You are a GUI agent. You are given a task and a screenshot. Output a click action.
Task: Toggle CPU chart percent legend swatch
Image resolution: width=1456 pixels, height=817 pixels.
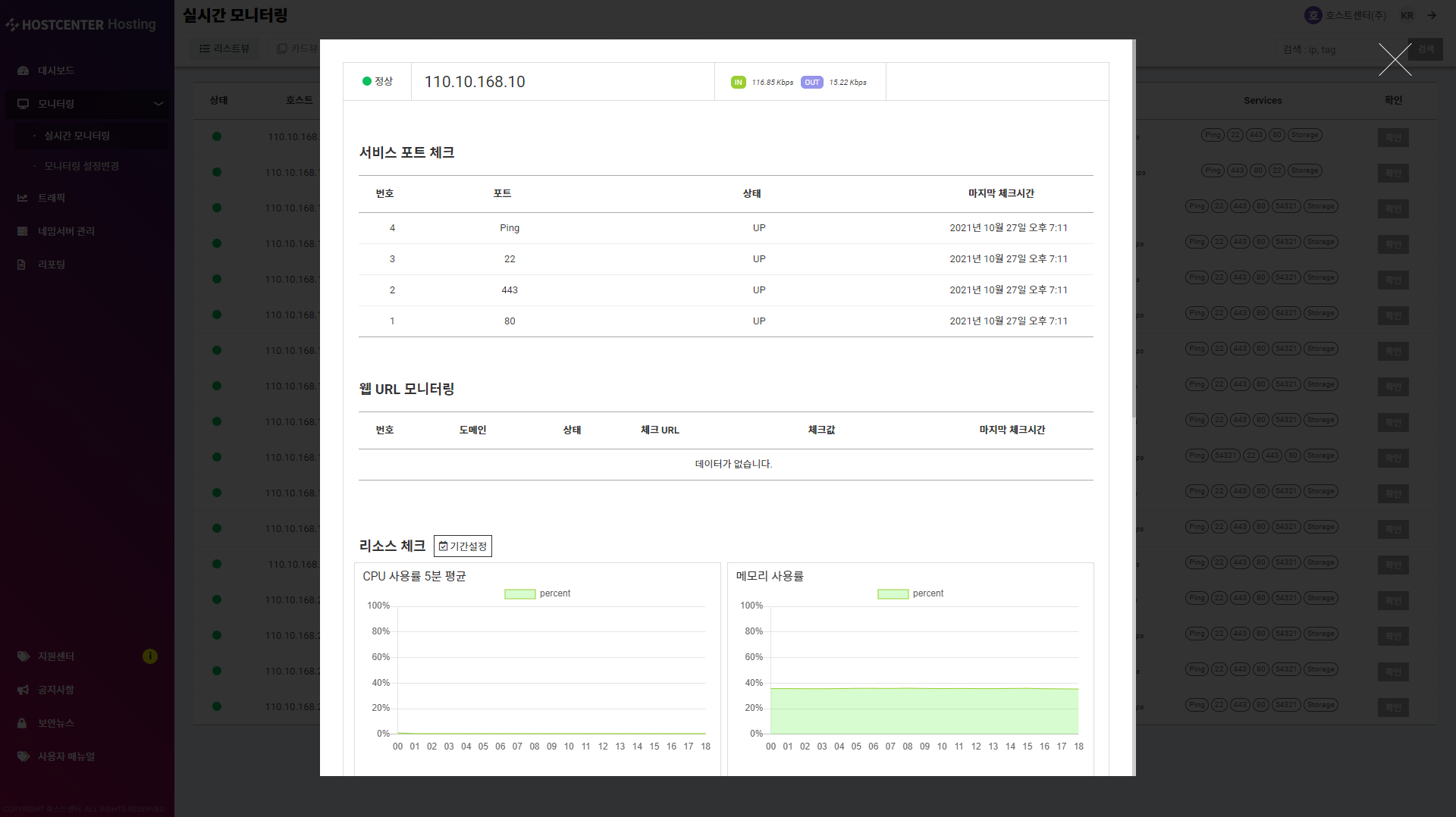519,594
